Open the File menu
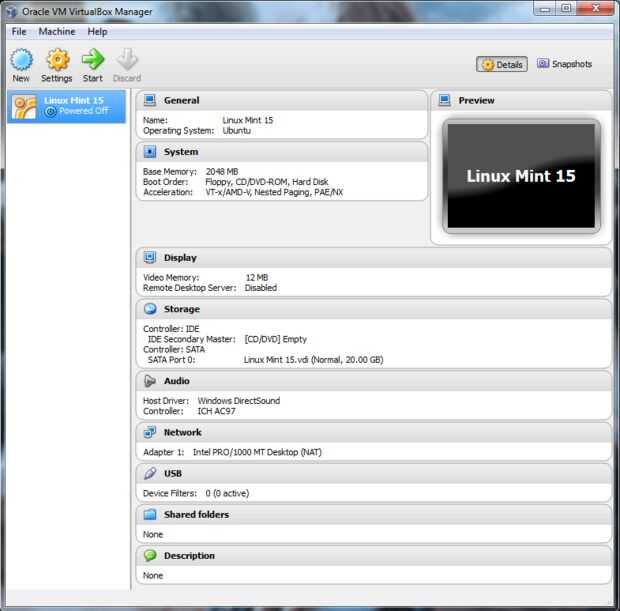This screenshot has width=620, height=611. (19, 32)
